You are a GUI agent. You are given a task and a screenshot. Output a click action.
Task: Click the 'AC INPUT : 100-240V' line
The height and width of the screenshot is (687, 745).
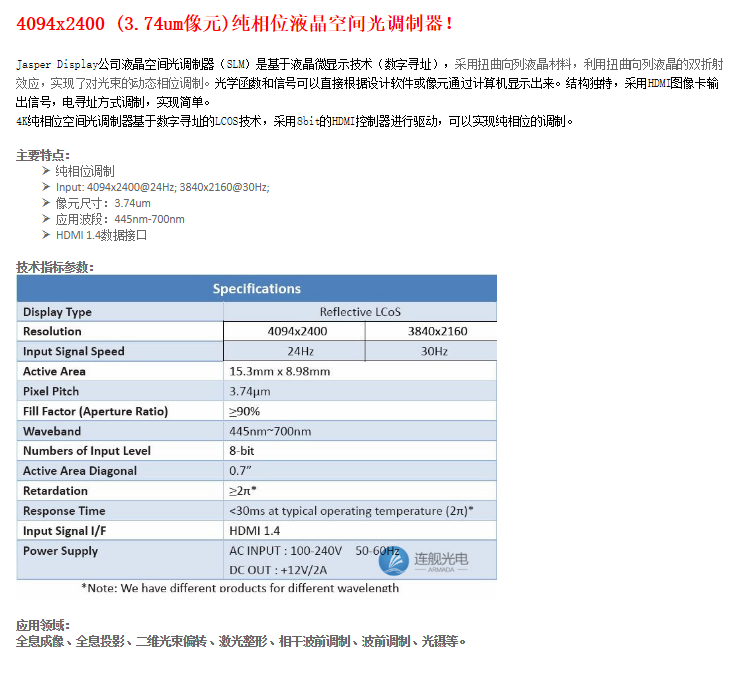click(x=314, y=551)
